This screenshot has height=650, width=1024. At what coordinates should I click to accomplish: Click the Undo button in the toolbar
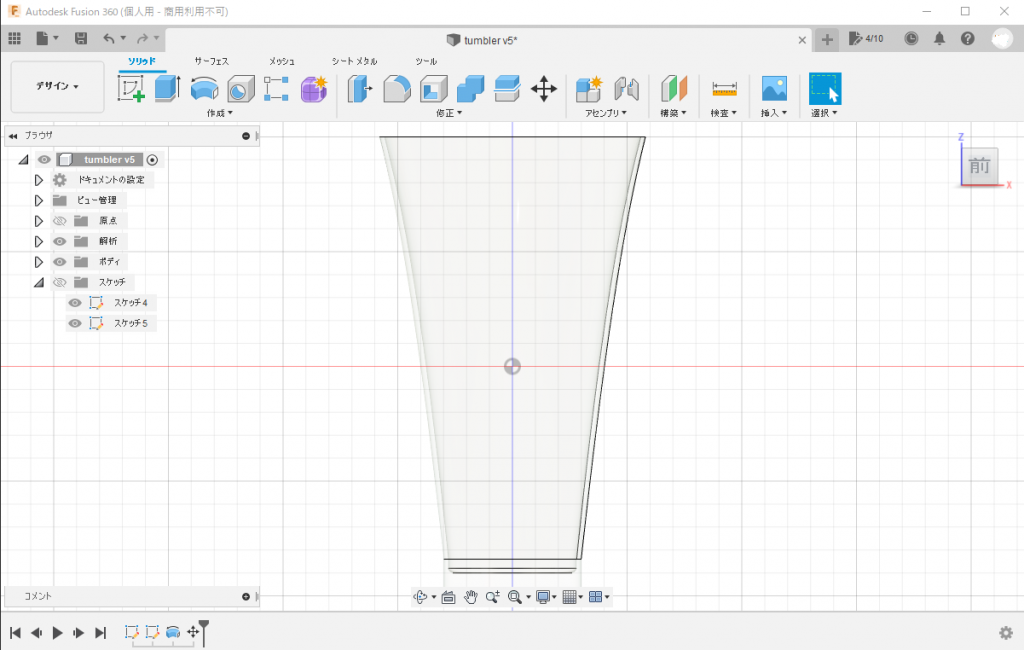coord(110,37)
